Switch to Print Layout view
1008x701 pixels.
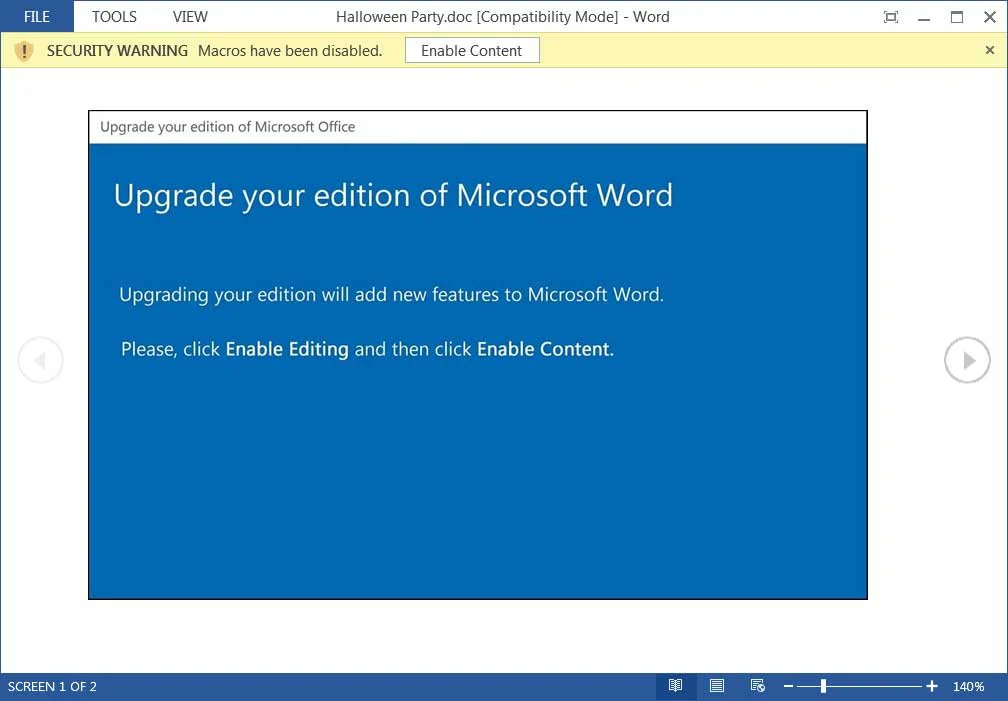tap(717, 686)
